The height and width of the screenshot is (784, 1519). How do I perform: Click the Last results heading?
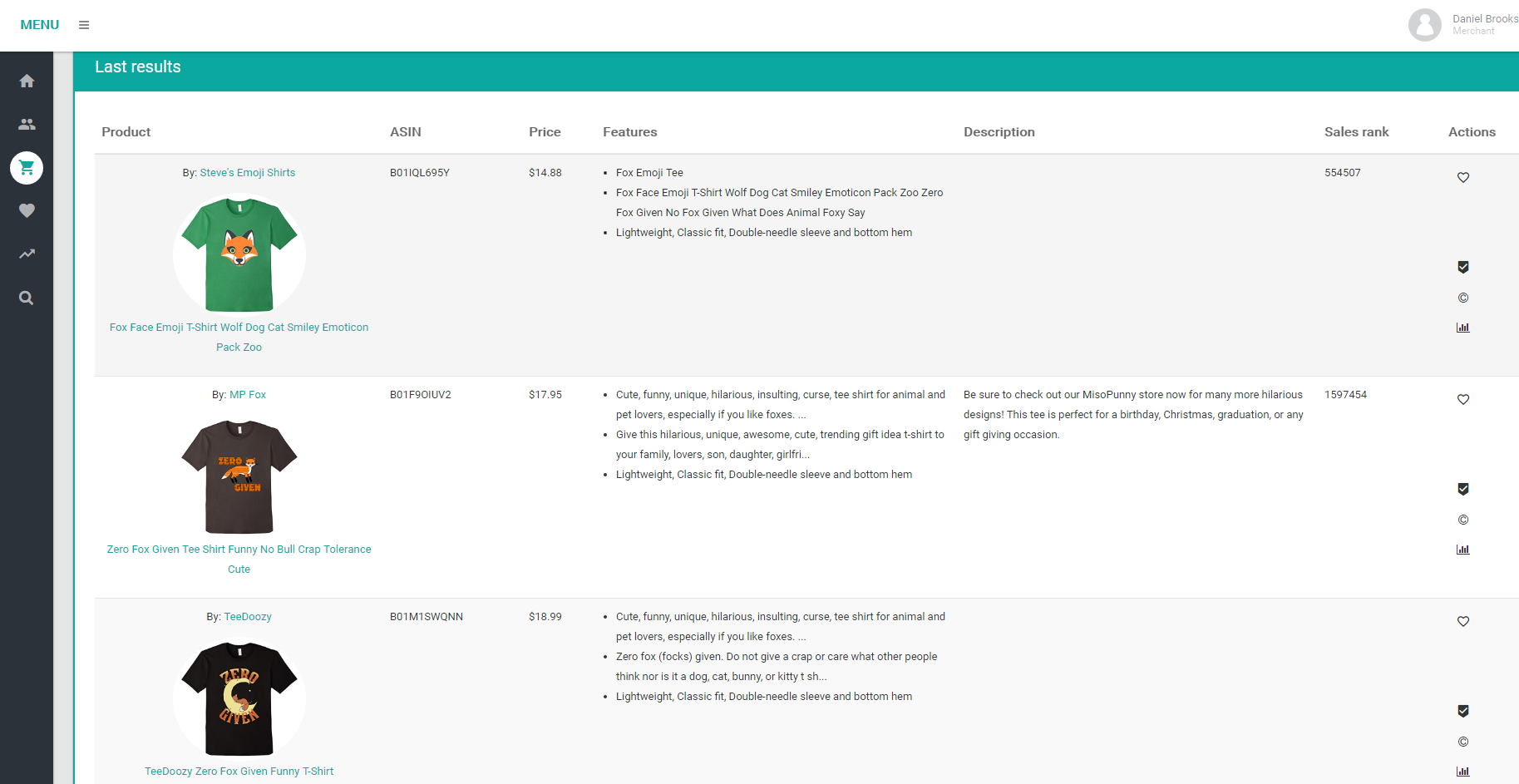(x=138, y=67)
